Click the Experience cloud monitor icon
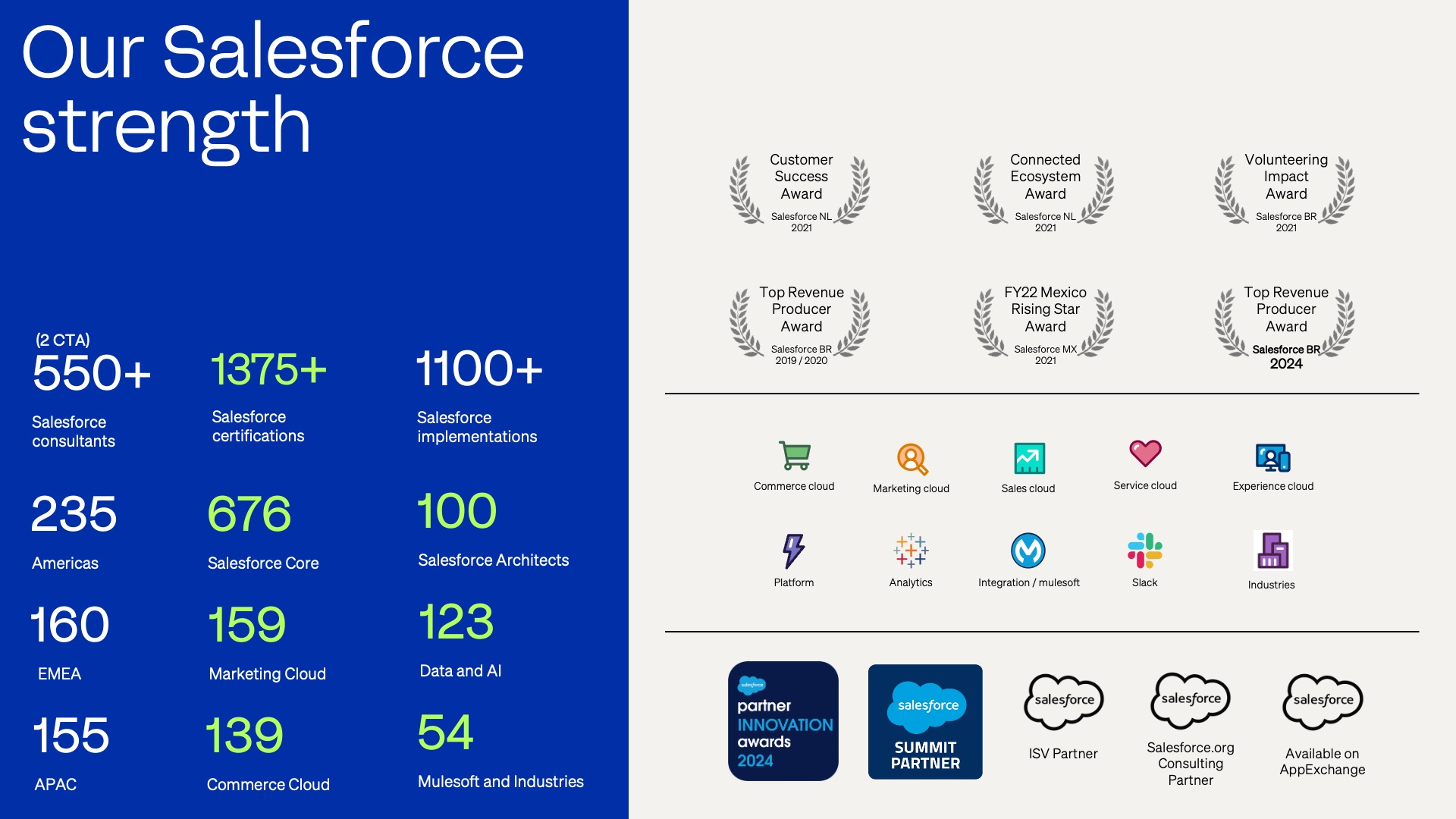 [1273, 458]
